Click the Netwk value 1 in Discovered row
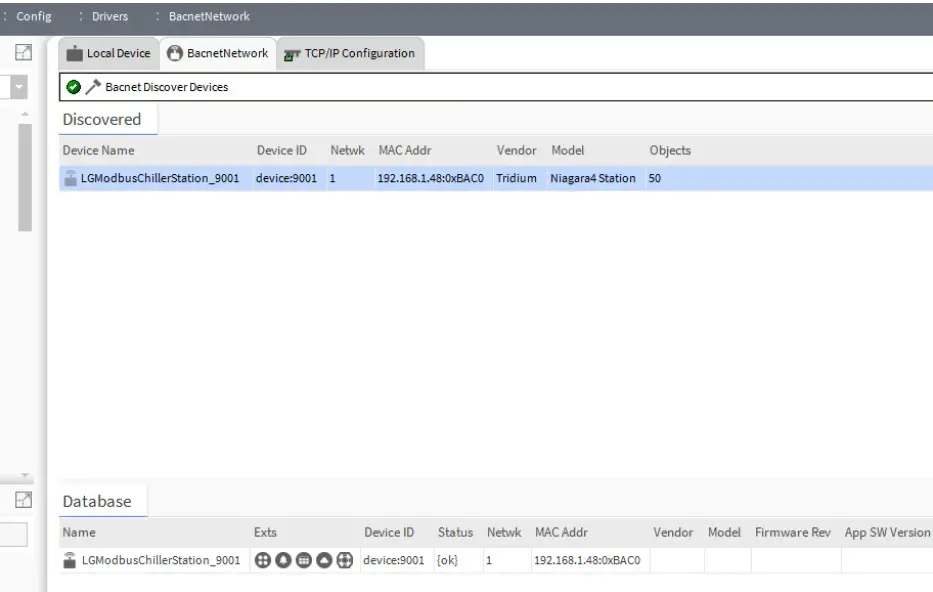This screenshot has width=933, height=592. click(x=333, y=178)
